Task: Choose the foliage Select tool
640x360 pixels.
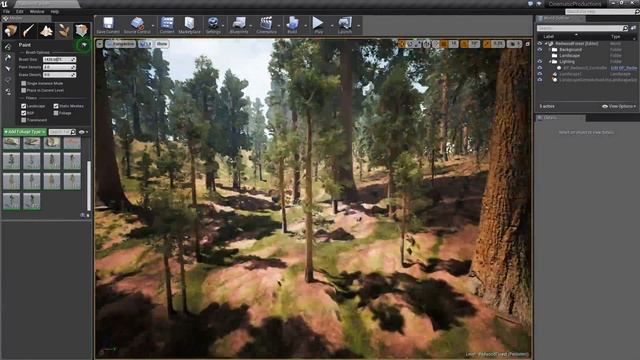Action: (8, 69)
